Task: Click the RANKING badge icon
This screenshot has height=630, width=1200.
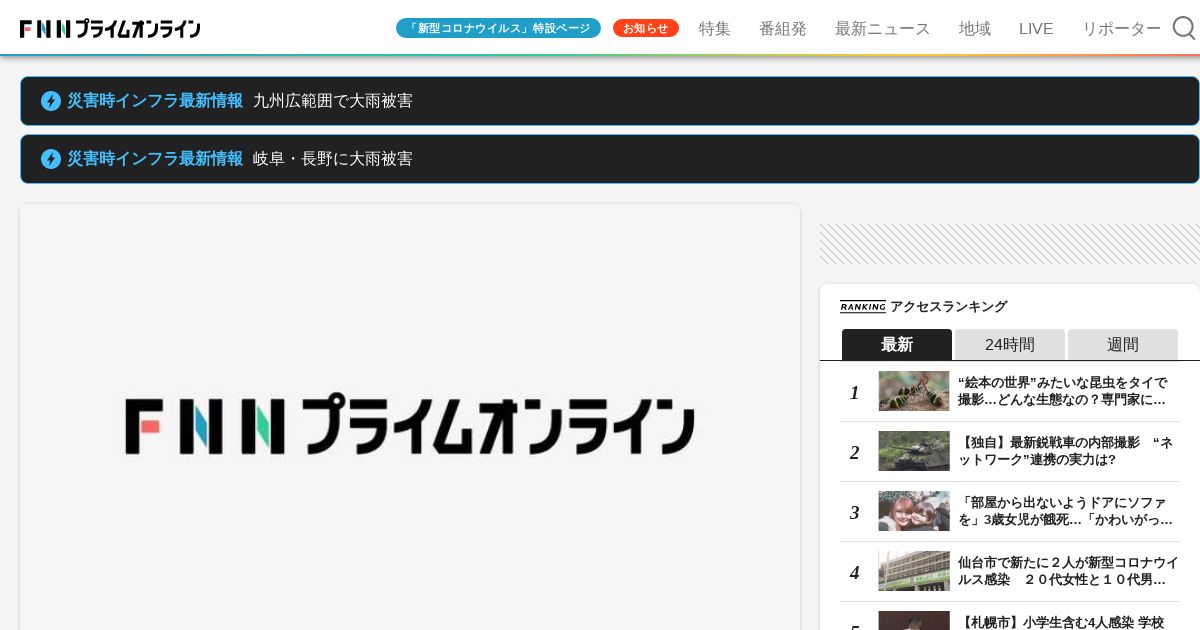Action: 863,307
